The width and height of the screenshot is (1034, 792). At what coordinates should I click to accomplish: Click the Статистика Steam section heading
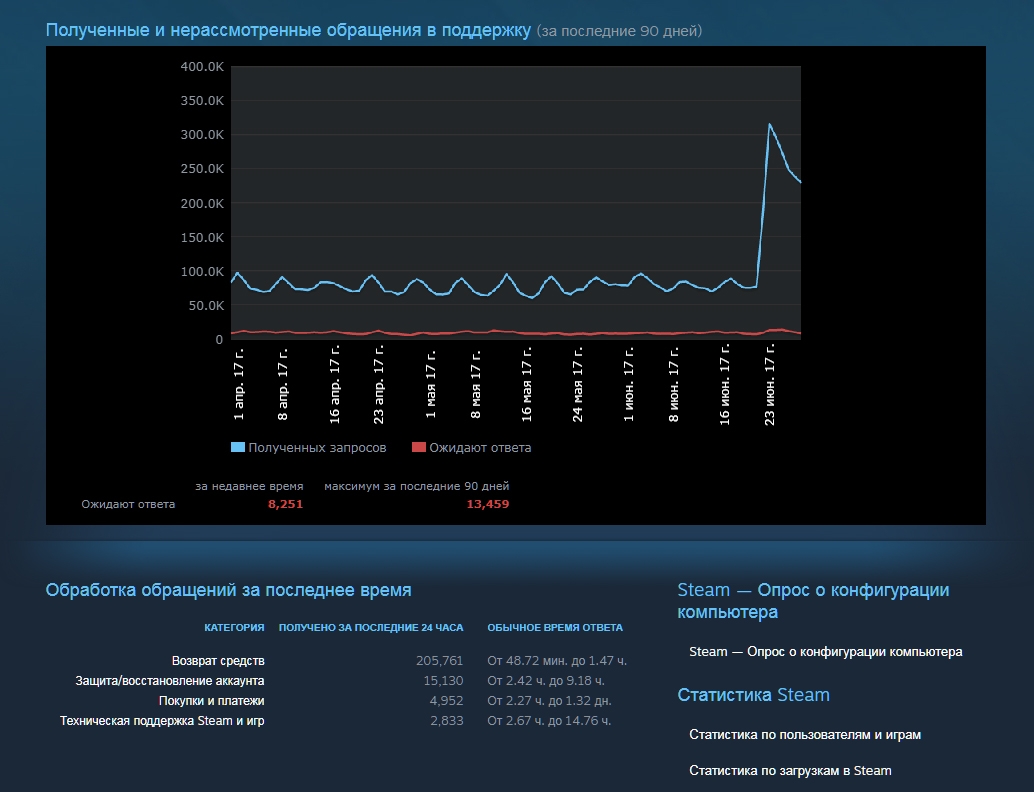[x=753, y=695]
